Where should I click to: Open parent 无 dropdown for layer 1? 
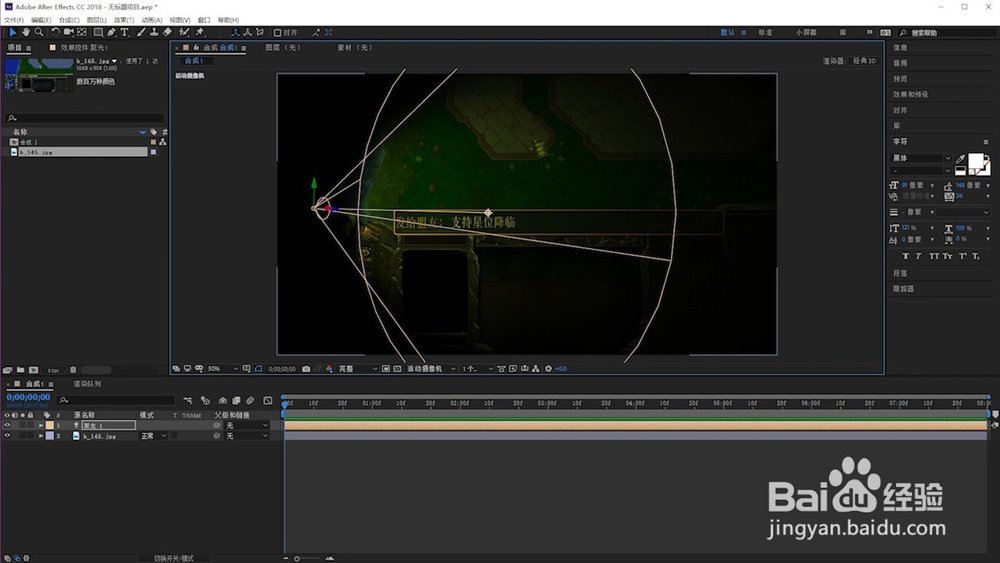246,425
